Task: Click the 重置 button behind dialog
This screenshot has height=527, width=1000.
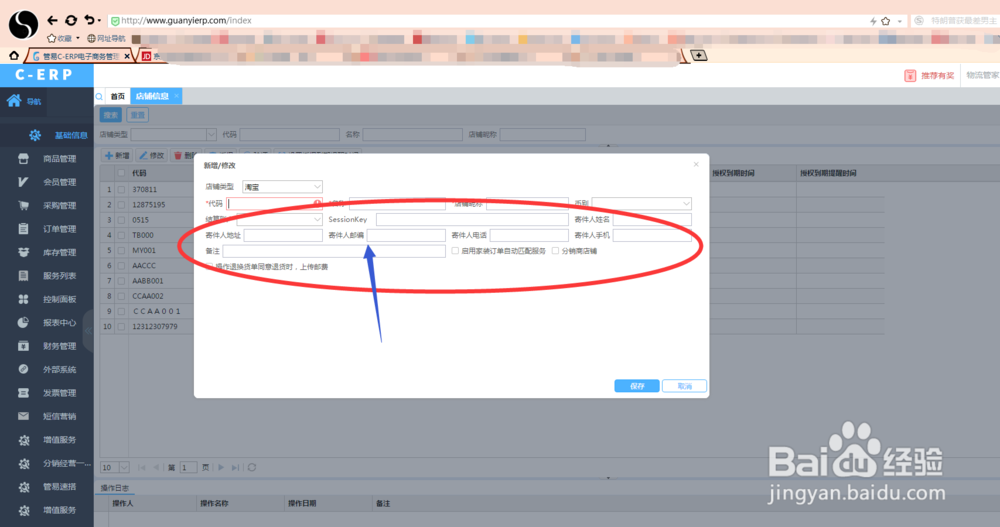Action: pos(138,115)
